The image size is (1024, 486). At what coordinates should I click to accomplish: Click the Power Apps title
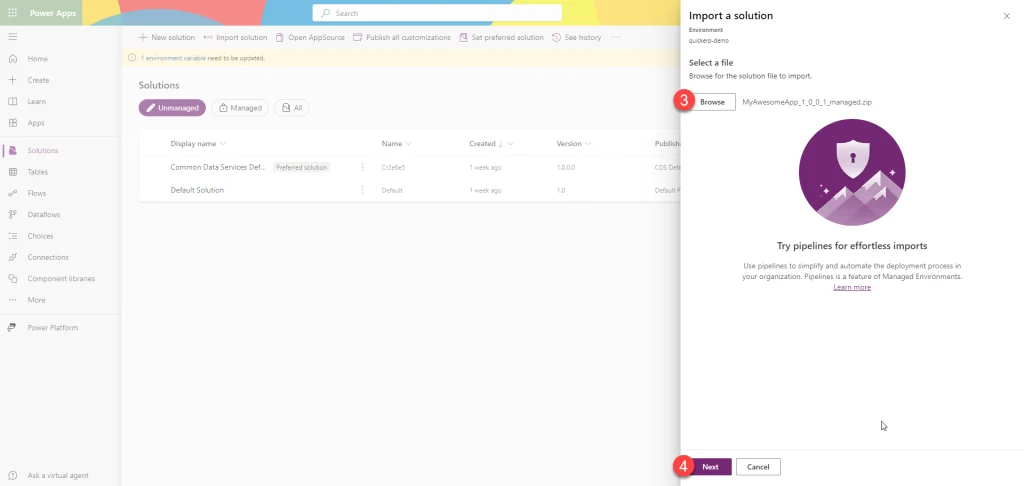(53, 13)
